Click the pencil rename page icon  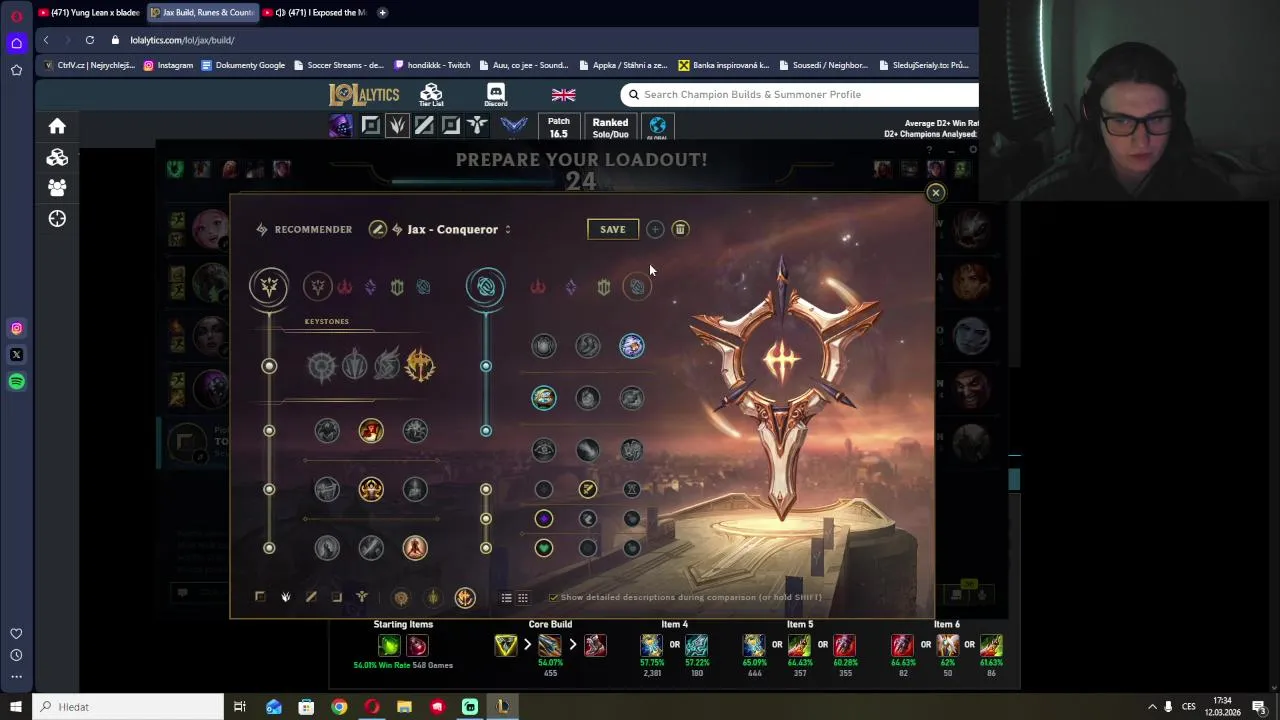[377, 229]
